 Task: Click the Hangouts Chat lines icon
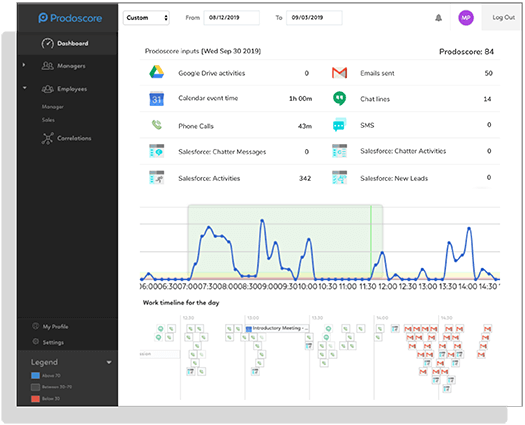tap(340, 98)
